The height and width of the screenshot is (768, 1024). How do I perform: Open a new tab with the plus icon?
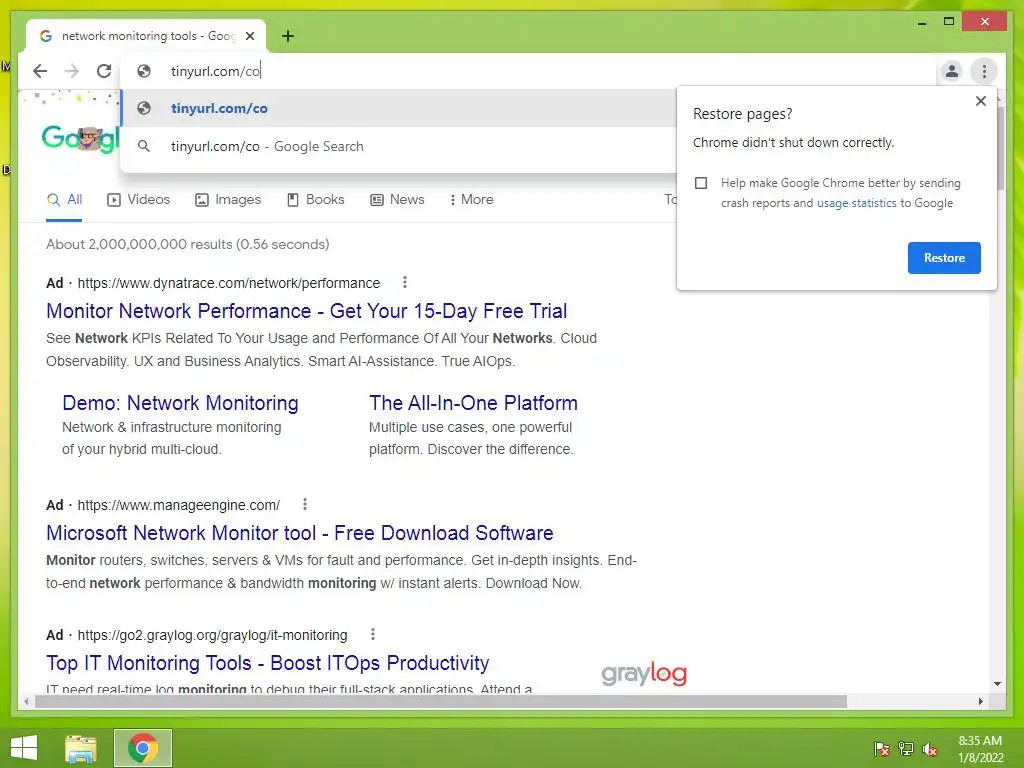click(x=288, y=36)
